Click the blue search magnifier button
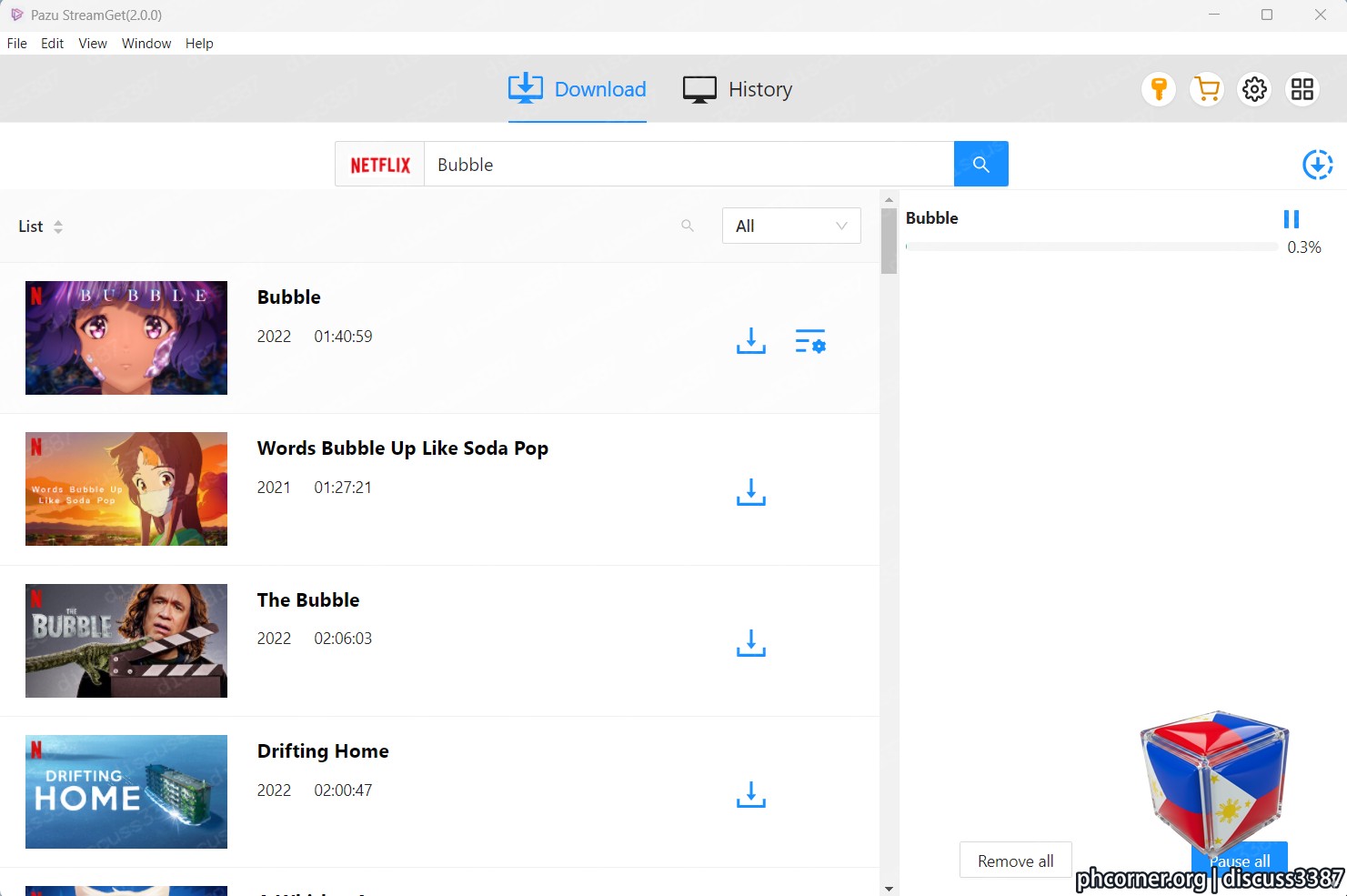Viewport: 1347px width, 896px height. point(980,164)
